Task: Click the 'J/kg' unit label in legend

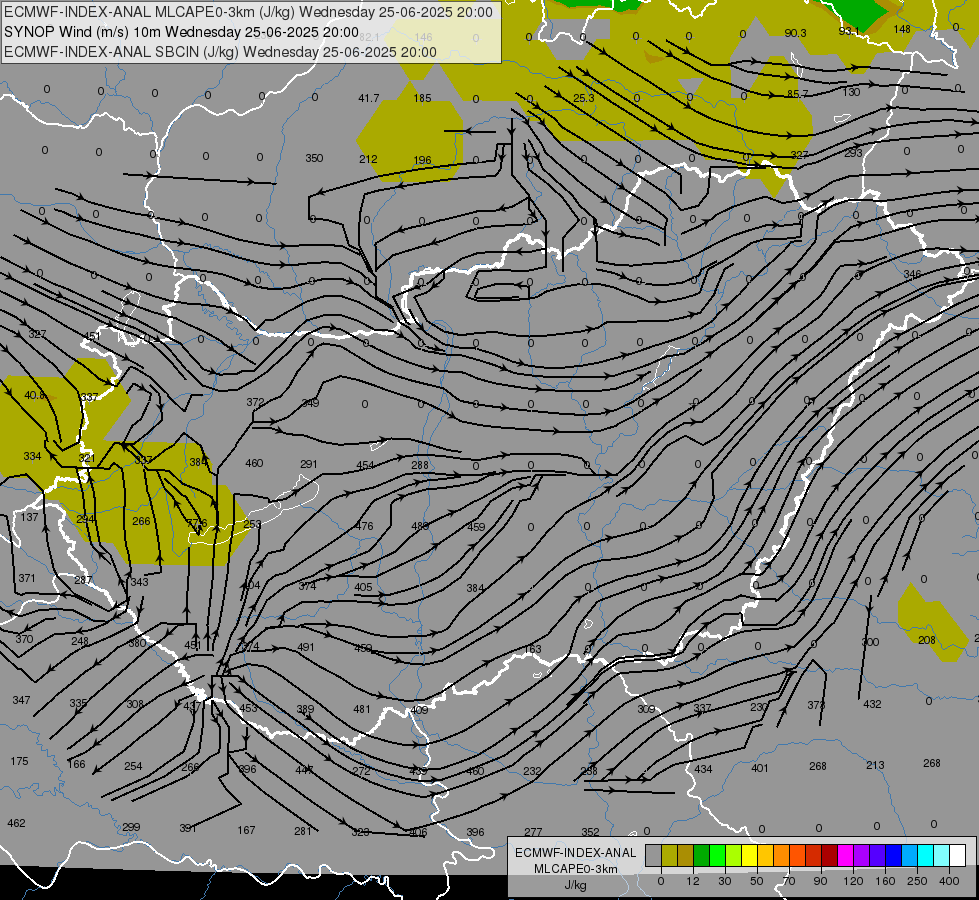Action: 576,885
